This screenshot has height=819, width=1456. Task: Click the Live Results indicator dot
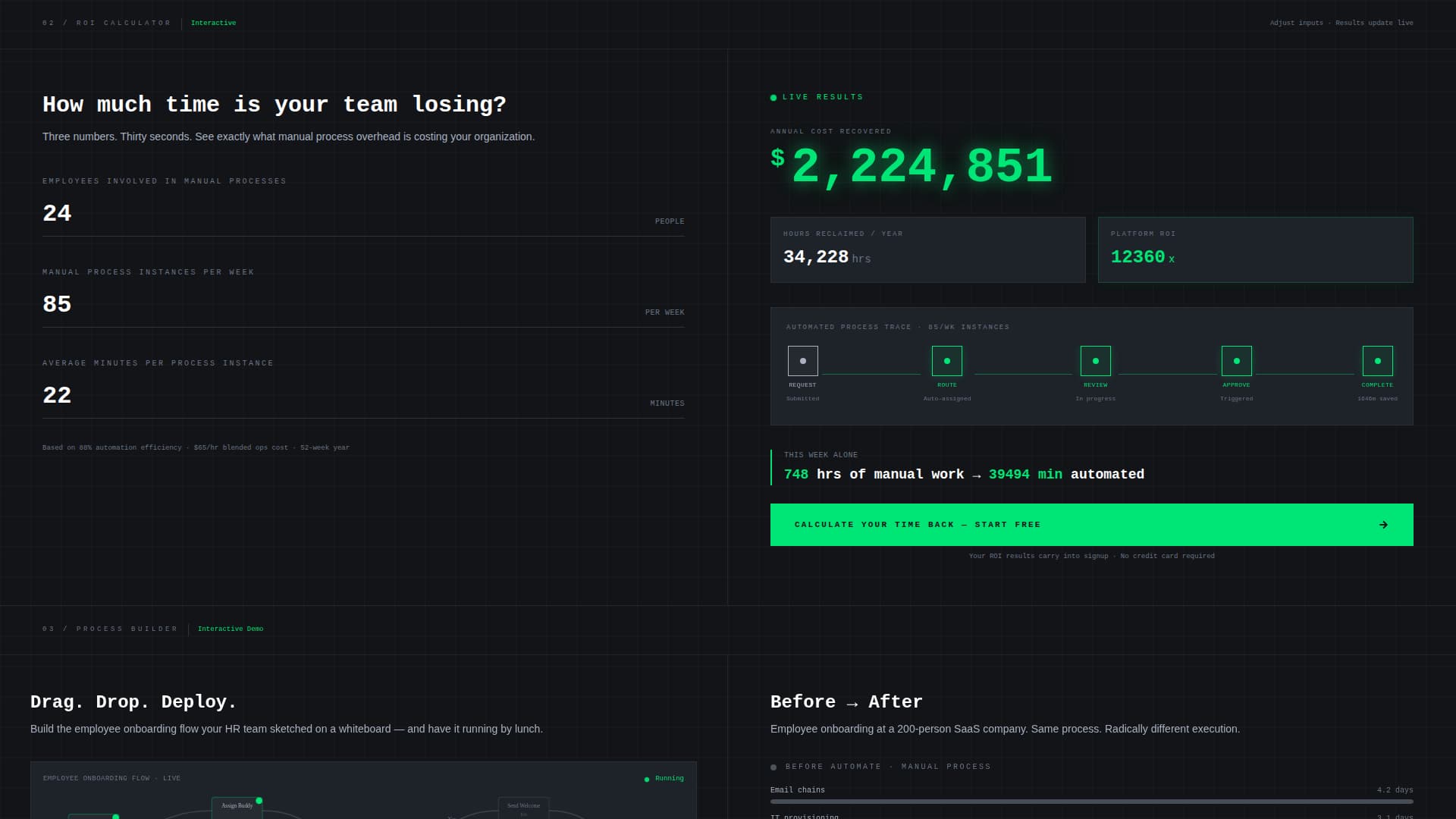(773, 96)
